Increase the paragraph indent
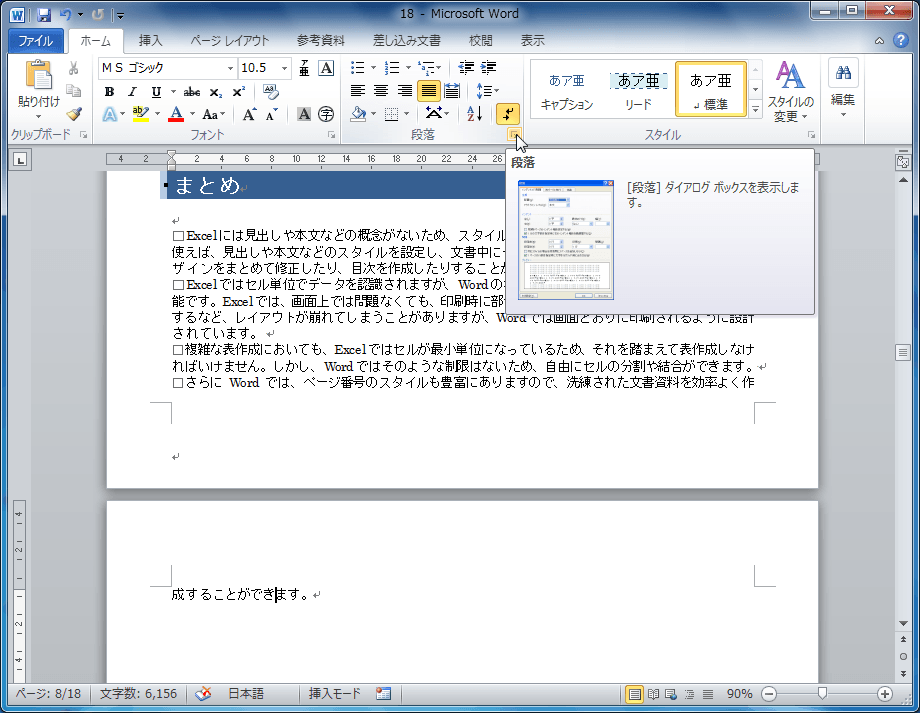 click(x=488, y=68)
